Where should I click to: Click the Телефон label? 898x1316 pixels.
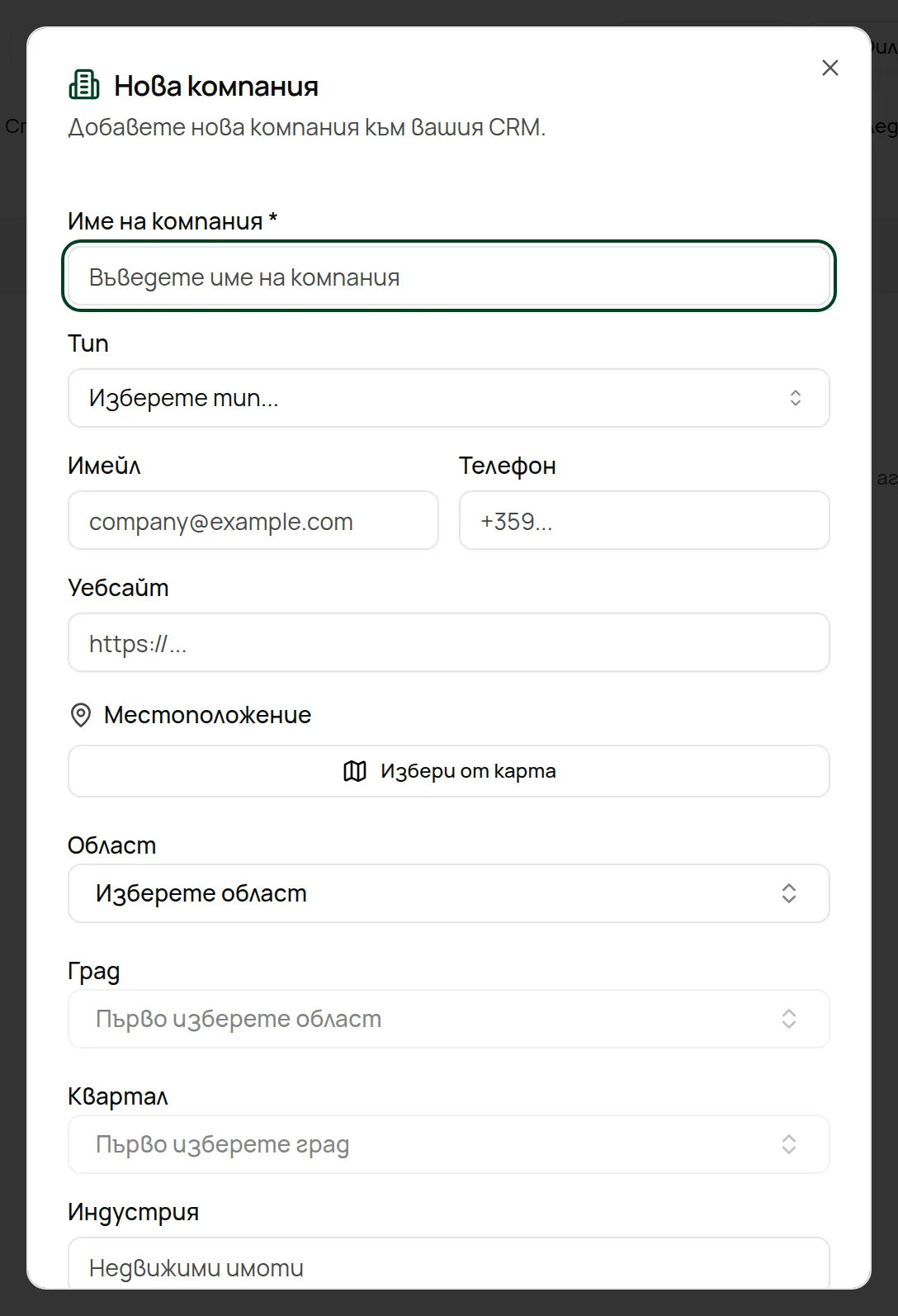click(508, 466)
